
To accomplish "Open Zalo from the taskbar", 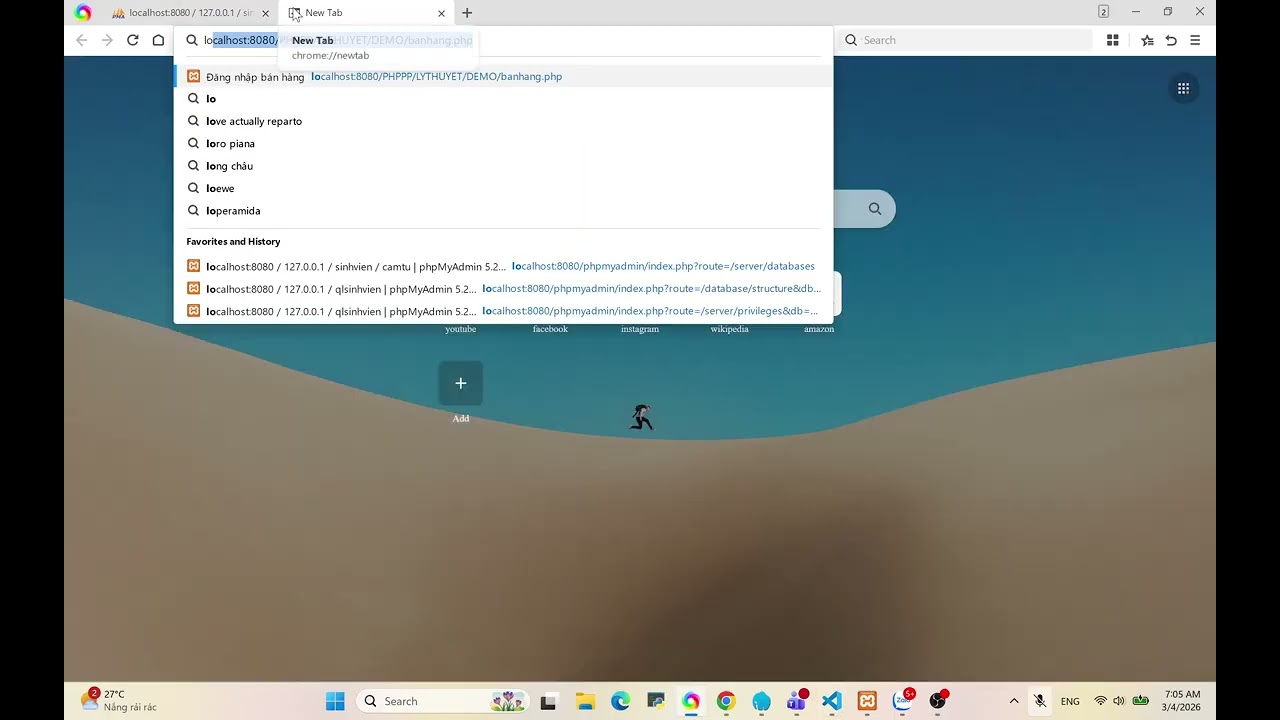I will pyautogui.click(x=903, y=701).
